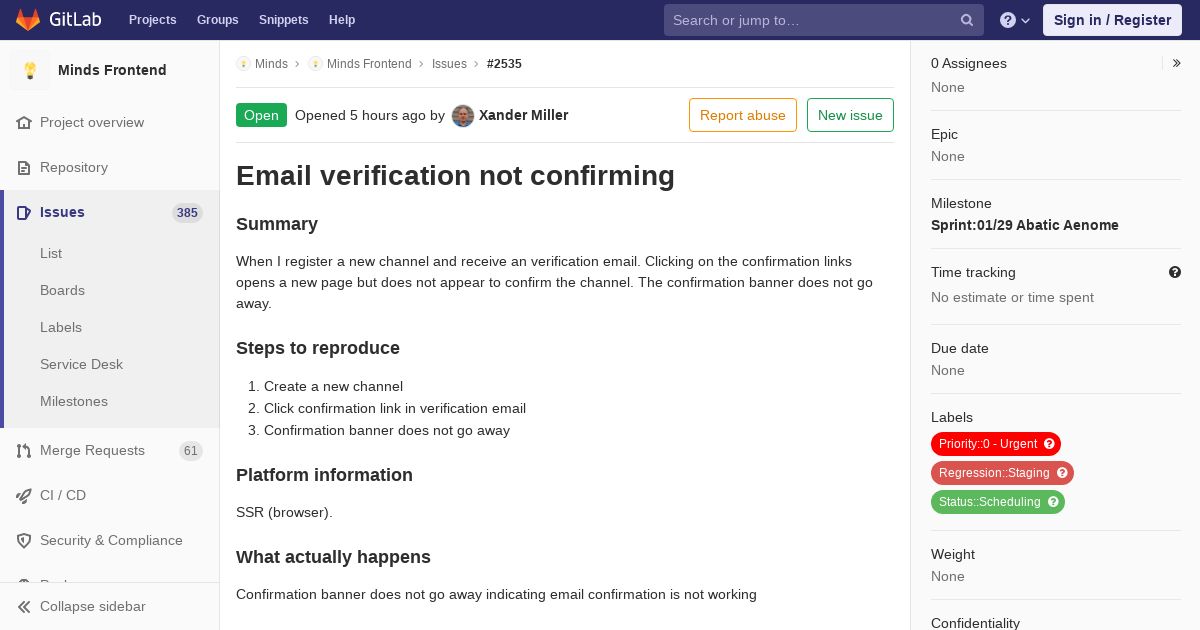
Task: Click the #2535 breadcrumb link
Action: pyautogui.click(x=504, y=64)
